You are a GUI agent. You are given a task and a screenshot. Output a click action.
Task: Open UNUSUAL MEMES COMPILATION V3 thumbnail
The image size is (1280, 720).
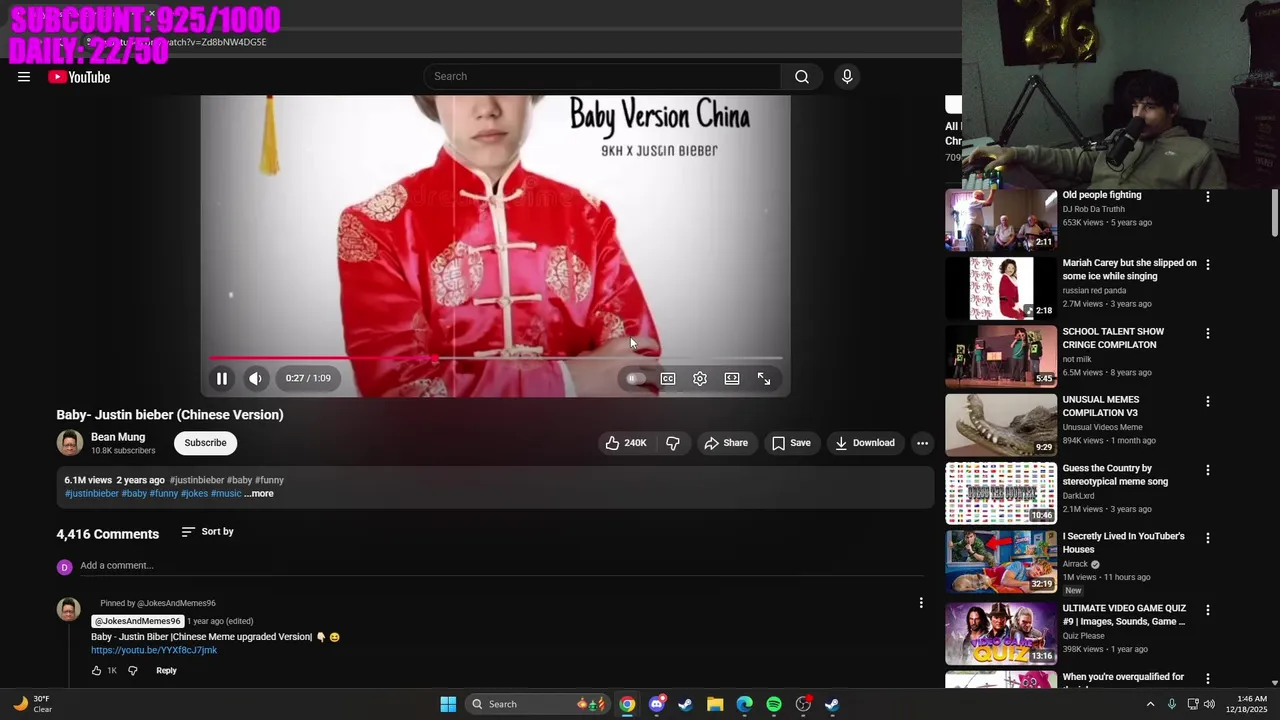(x=1001, y=424)
